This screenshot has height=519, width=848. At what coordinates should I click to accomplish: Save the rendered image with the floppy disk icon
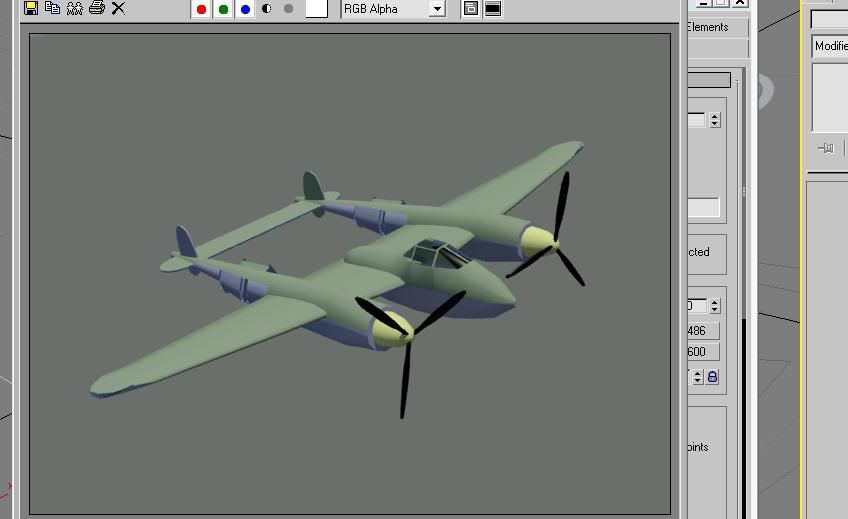point(31,8)
